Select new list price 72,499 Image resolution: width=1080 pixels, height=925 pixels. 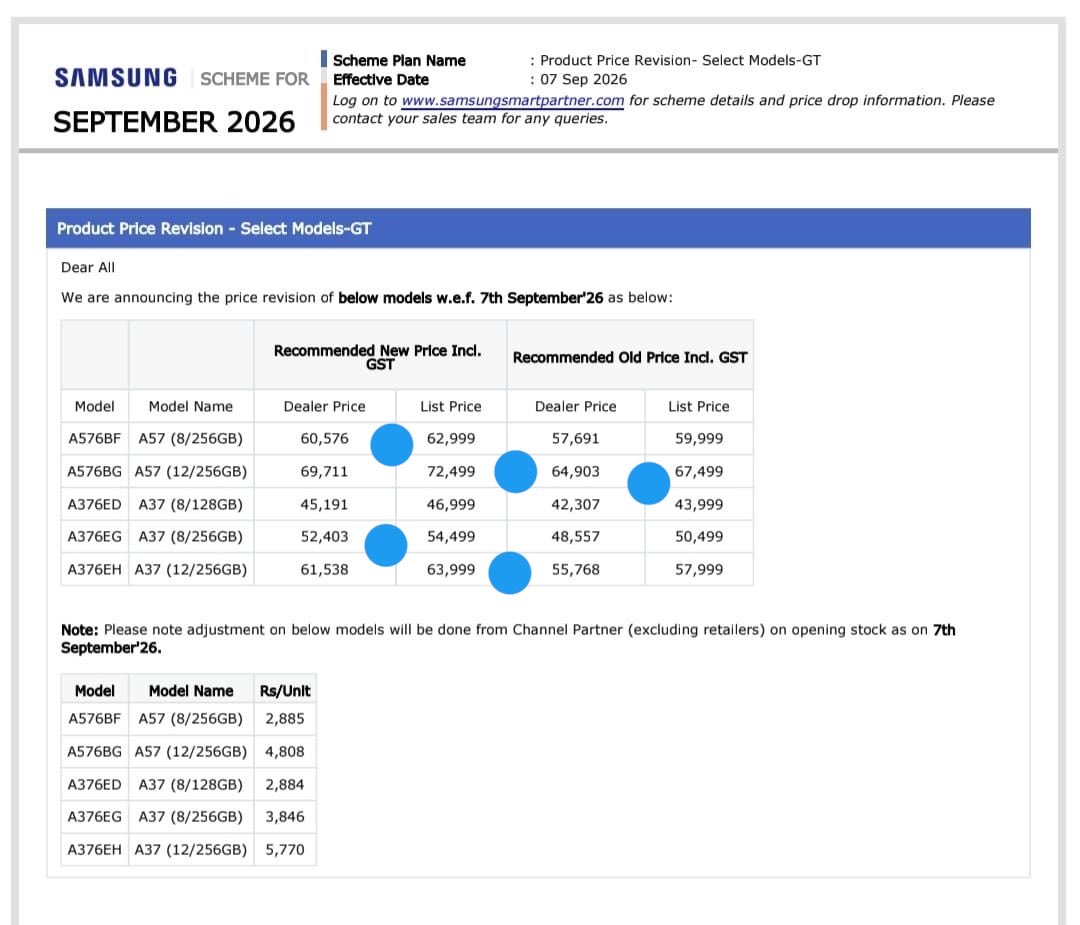450,472
